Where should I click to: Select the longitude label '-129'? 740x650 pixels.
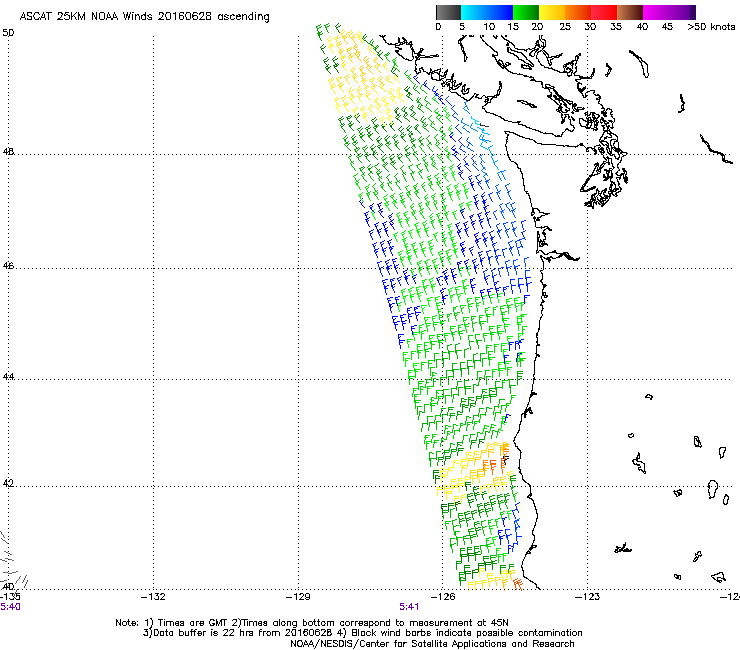point(298,597)
